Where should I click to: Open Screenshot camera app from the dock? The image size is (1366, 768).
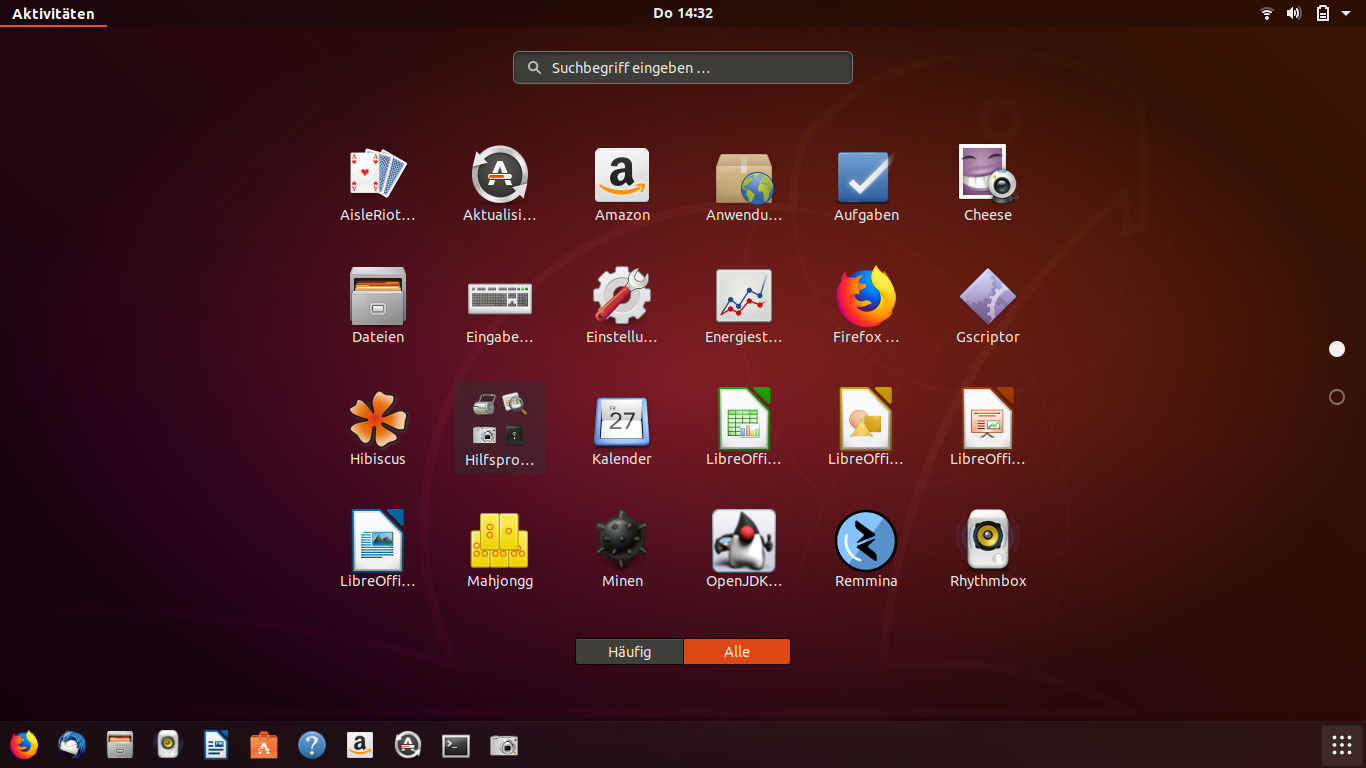pos(504,745)
